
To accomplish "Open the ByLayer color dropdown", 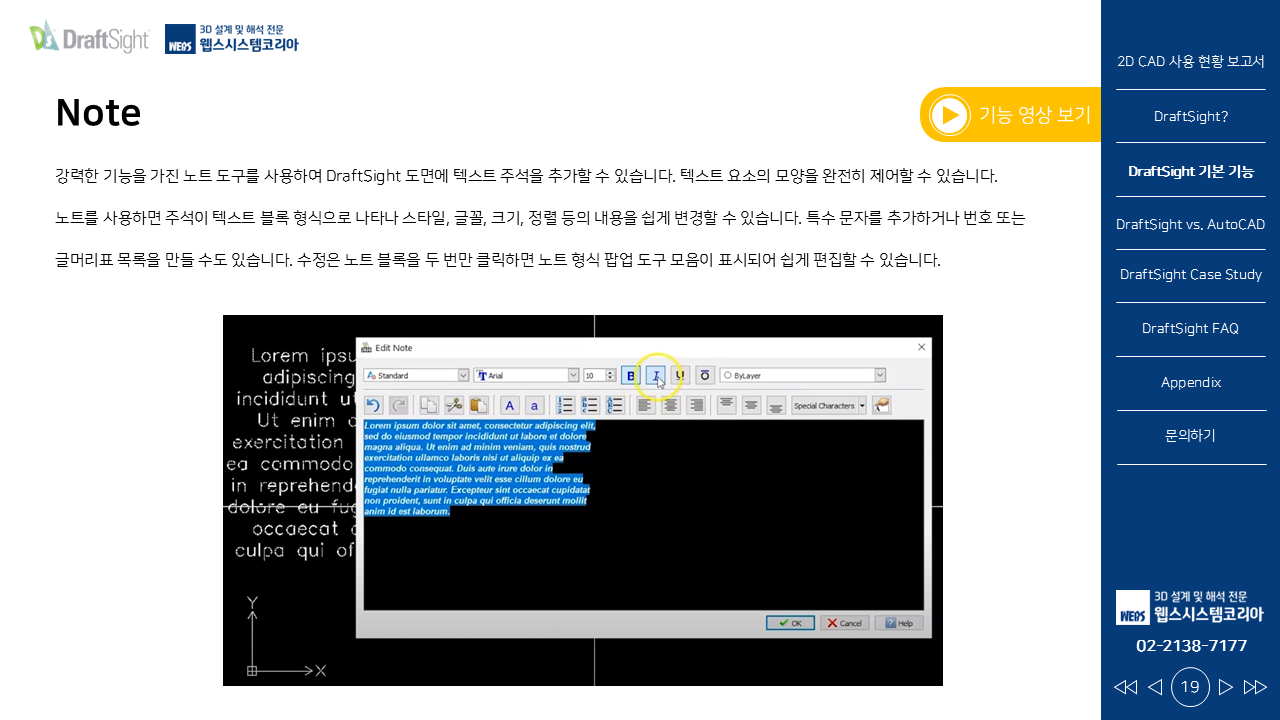I will coord(803,375).
